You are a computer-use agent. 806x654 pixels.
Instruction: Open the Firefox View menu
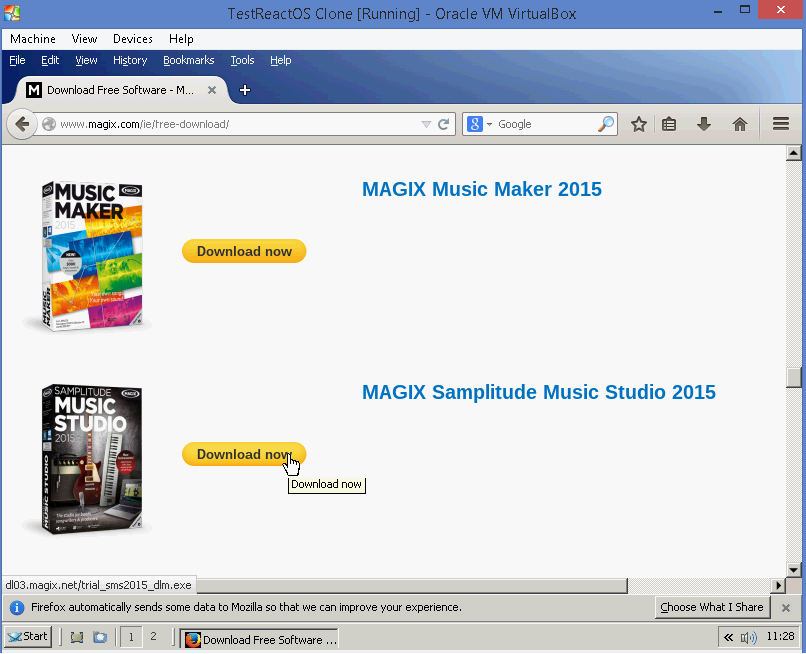tap(86, 60)
